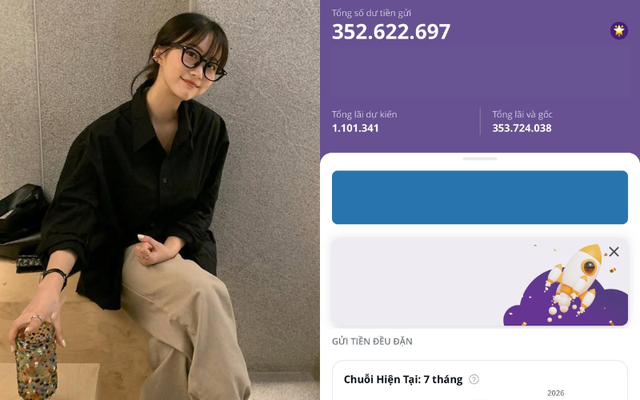Tap the Tổng lãi dự kiến value 1.101.341

click(x=355, y=128)
